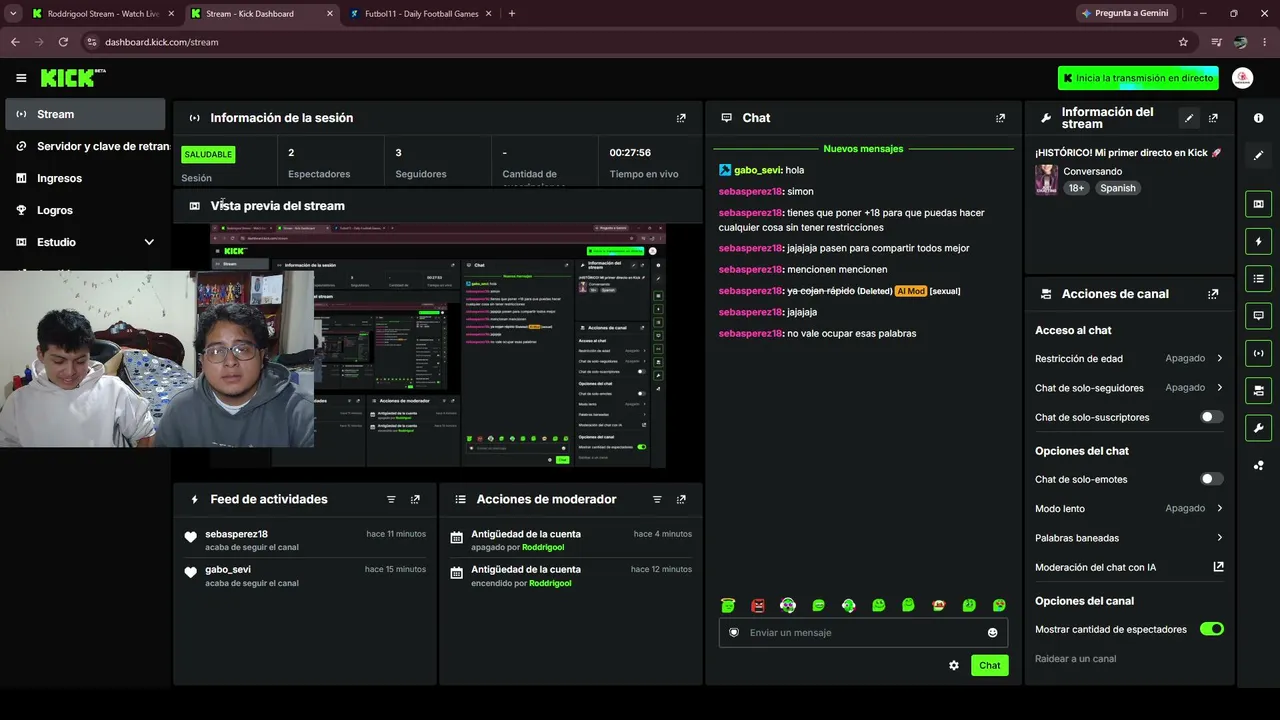1280x720 pixels.
Task: Go to Ingresos in the sidebar
Action: [85, 178]
